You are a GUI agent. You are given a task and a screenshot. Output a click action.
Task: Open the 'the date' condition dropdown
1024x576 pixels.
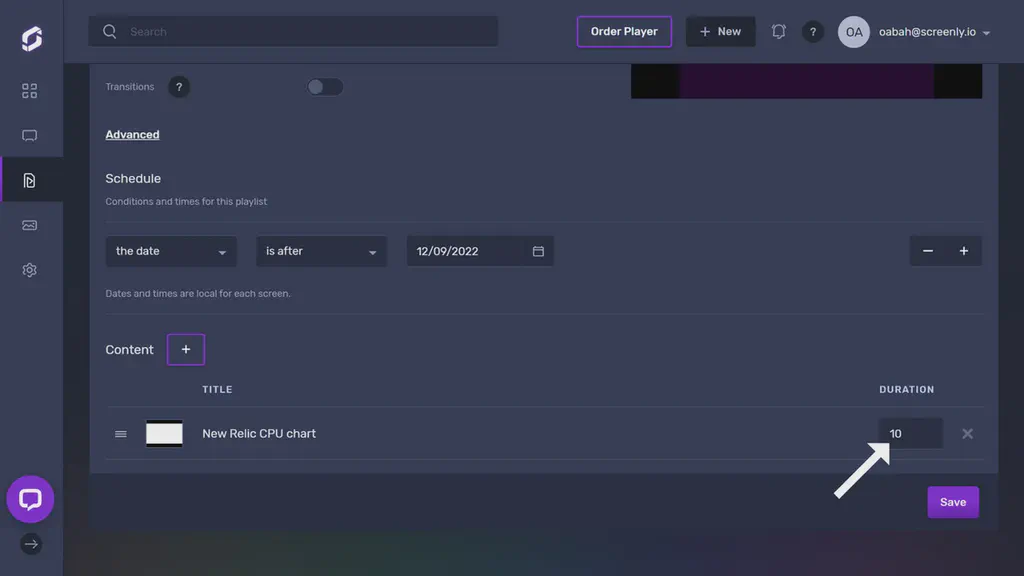tap(170, 251)
